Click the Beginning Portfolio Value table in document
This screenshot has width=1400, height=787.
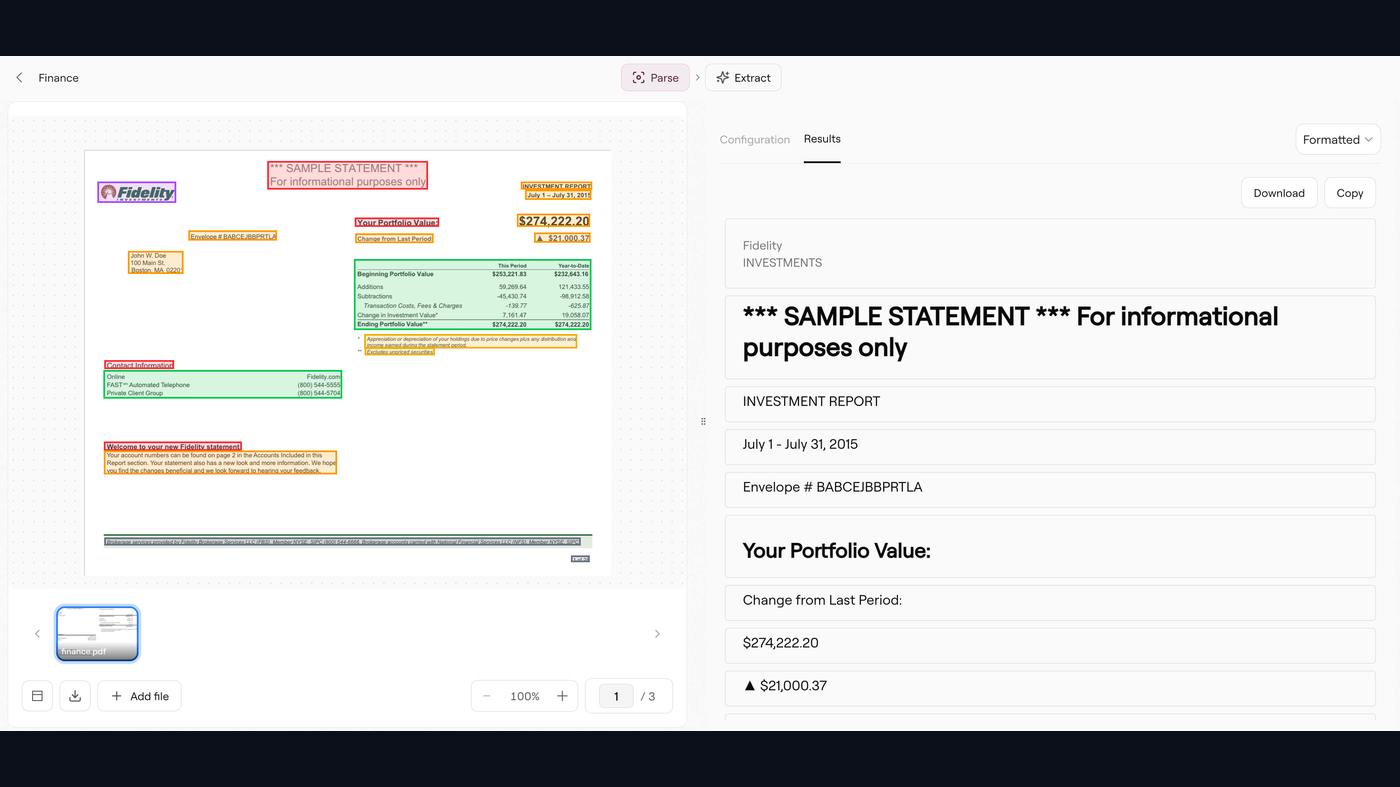473,295
